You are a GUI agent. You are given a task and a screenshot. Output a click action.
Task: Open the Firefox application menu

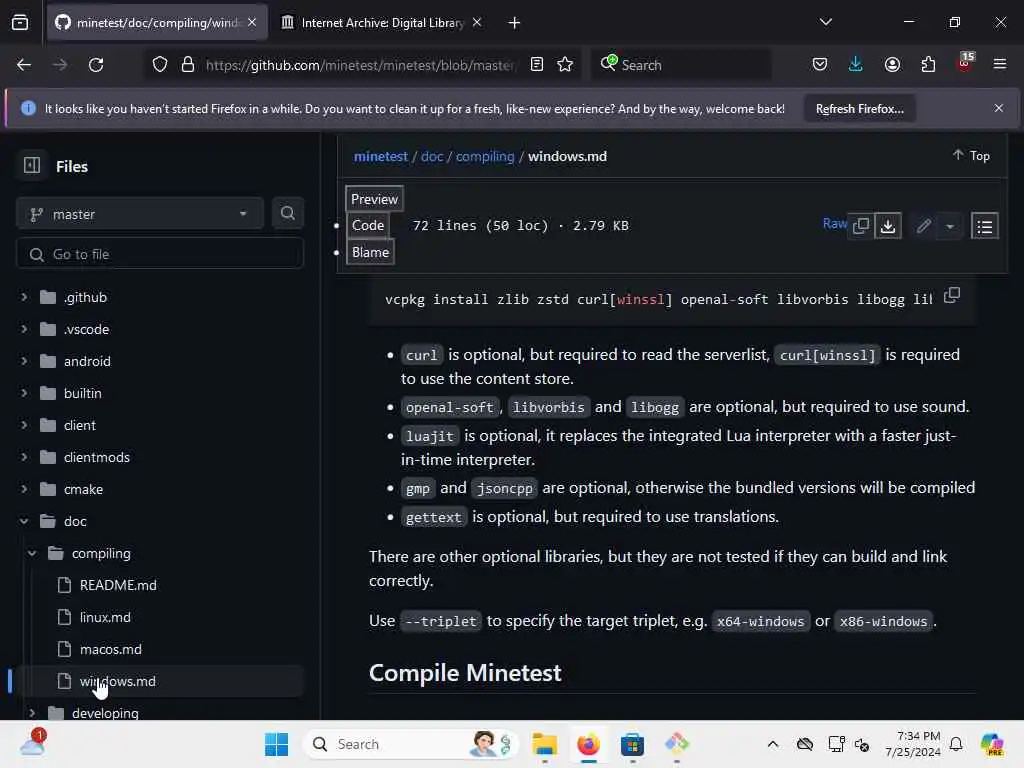click(x=1000, y=65)
